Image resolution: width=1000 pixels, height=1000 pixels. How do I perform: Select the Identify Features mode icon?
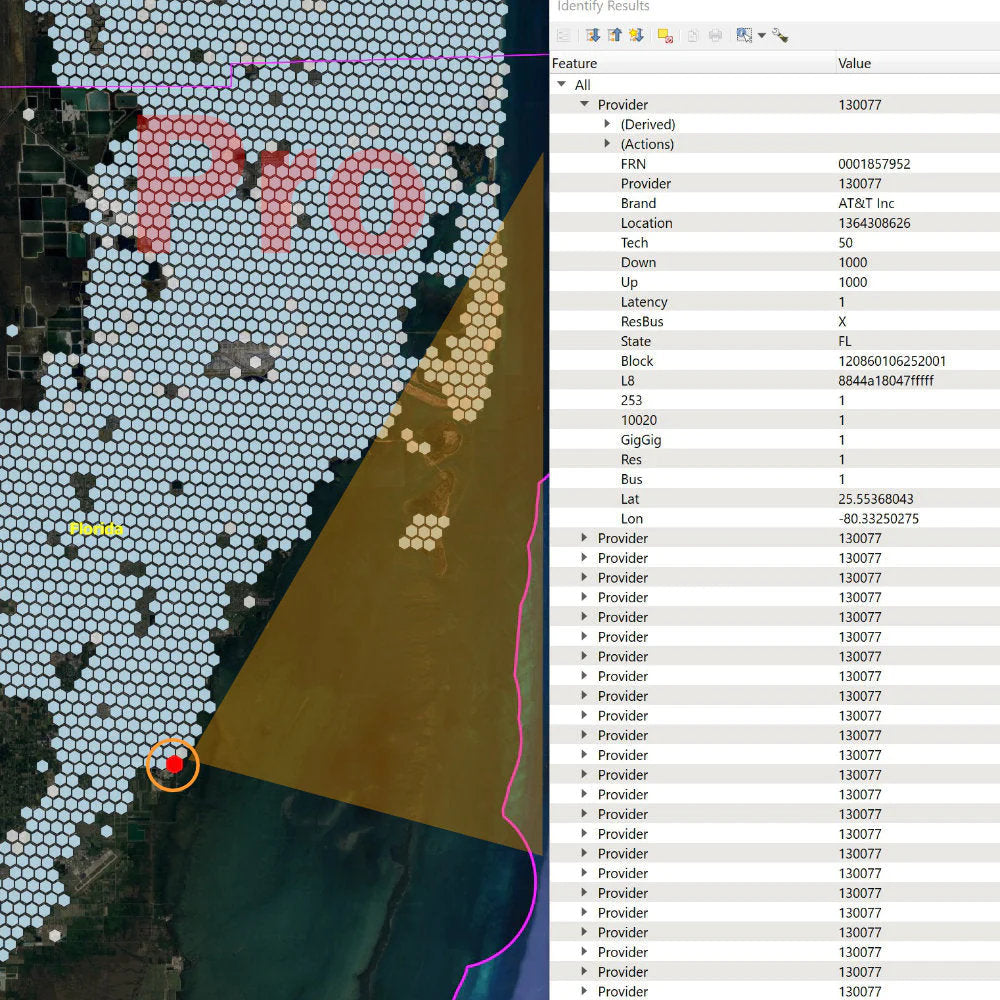click(743, 35)
